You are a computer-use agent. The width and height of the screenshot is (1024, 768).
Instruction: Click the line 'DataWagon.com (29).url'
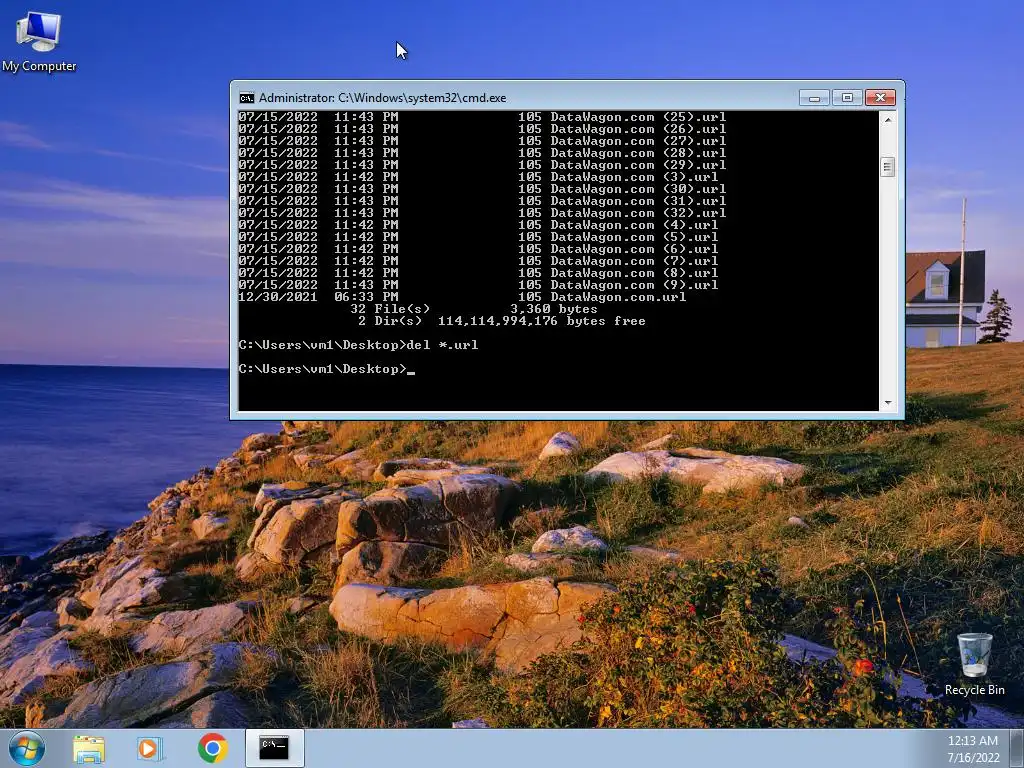pyautogui.click(x=482, y=165)
